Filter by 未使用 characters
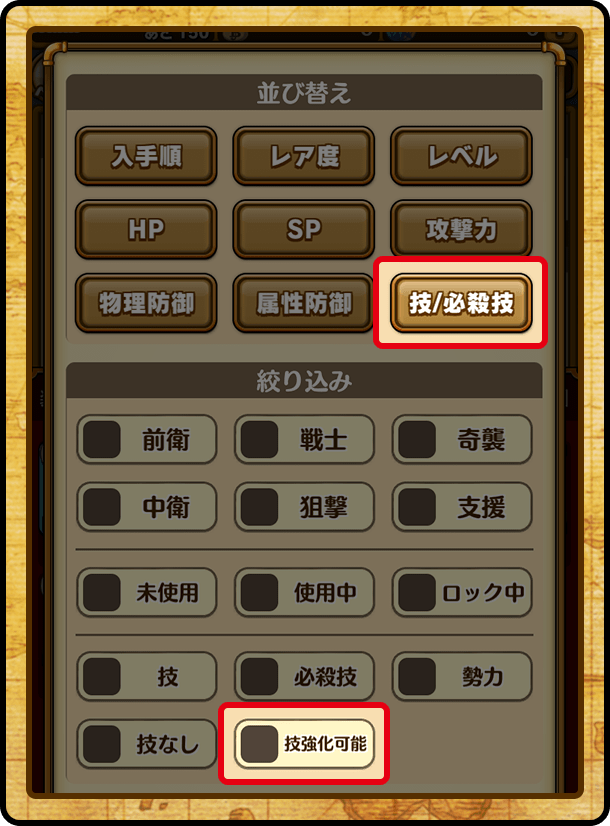The image size is (610, 826). point(146,592)
